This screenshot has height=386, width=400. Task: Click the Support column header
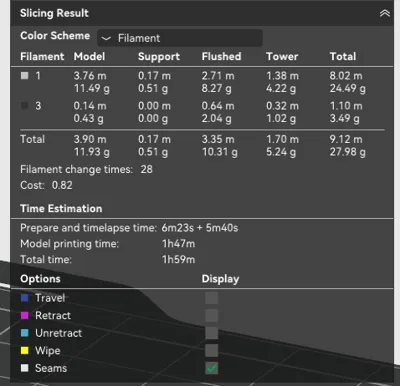coord(159,57)
